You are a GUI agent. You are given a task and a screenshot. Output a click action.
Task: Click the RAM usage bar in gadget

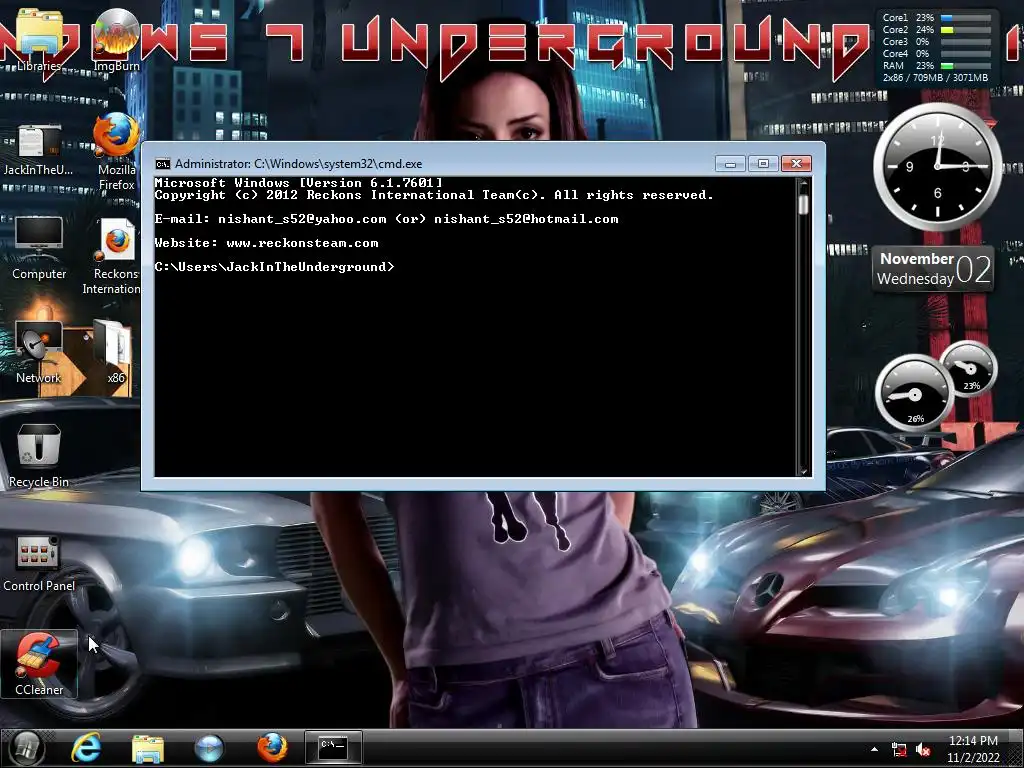(x=965, y=65)
